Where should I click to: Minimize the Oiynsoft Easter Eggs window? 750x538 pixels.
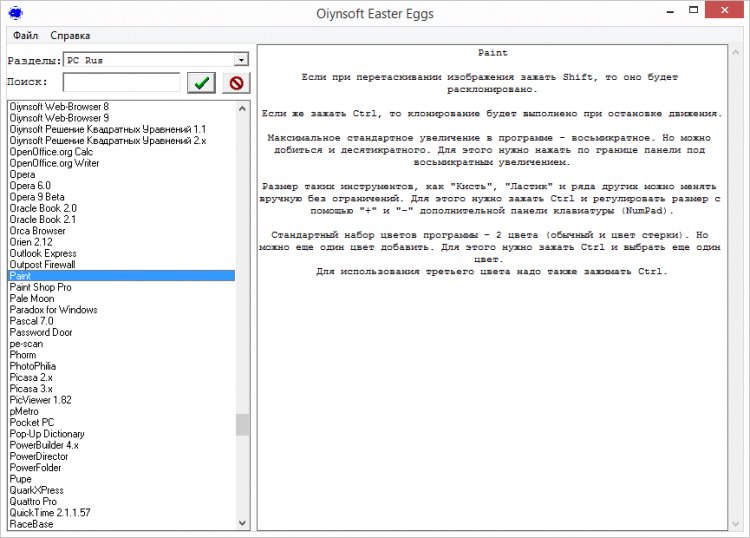[x=671, y=11]
